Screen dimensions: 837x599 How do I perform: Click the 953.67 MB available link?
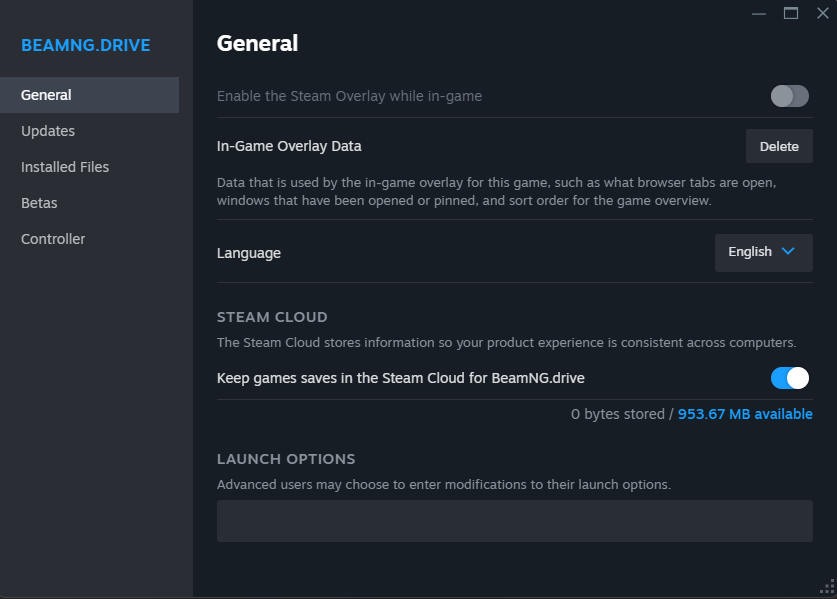(x=745, y=414)
